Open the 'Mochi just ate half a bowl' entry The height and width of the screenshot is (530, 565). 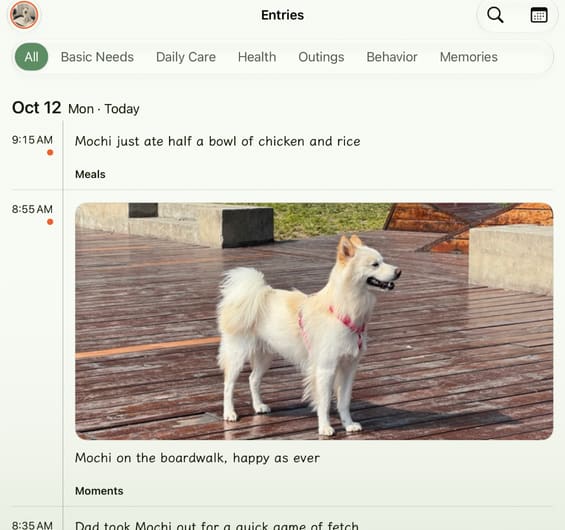217,141
